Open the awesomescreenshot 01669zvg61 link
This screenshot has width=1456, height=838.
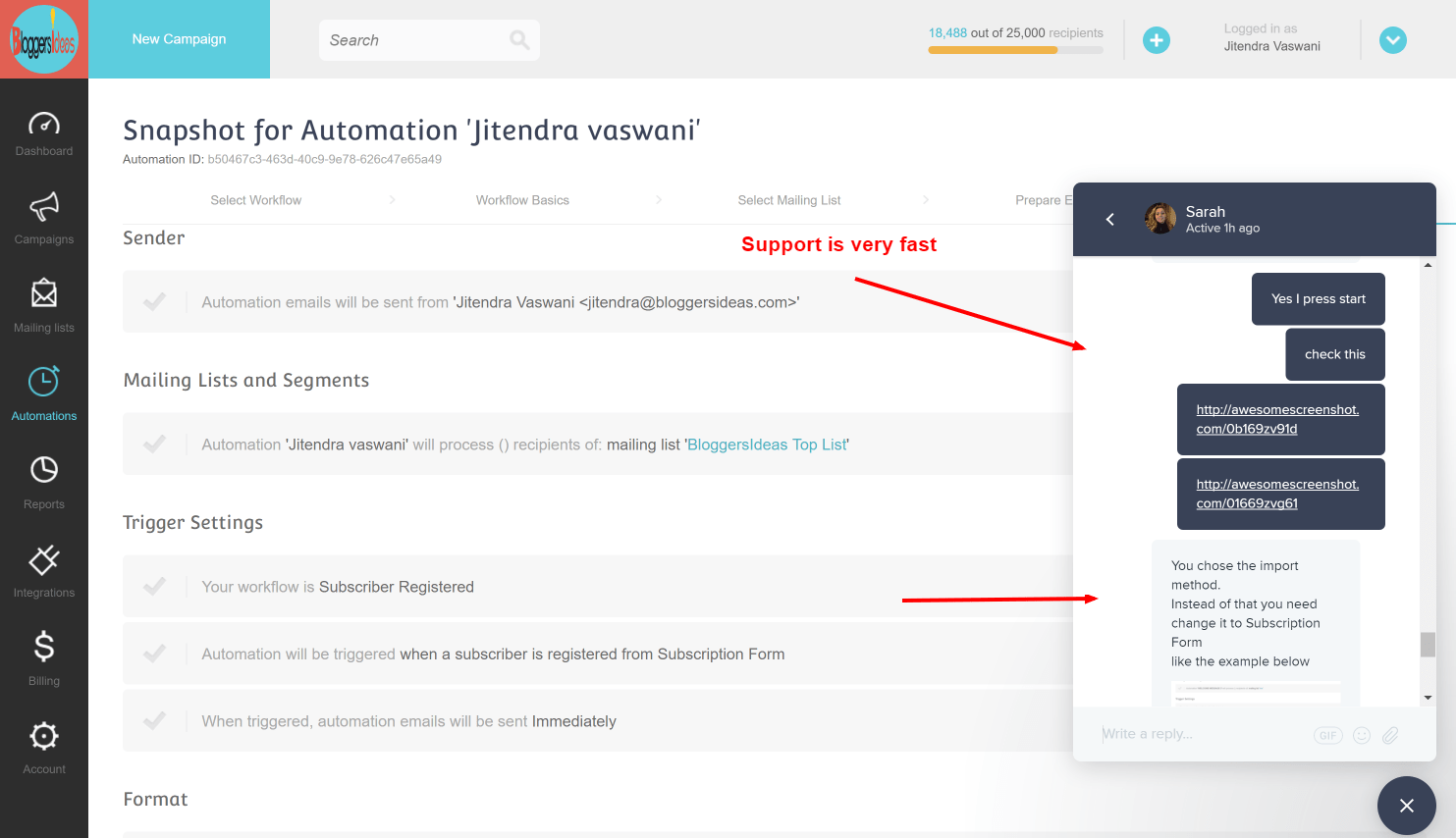pos(1277,494)
